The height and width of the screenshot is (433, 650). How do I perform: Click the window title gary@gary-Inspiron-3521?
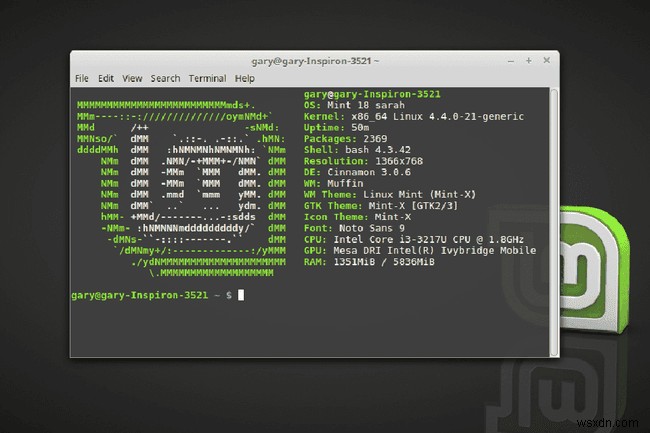tap(315, 61)
